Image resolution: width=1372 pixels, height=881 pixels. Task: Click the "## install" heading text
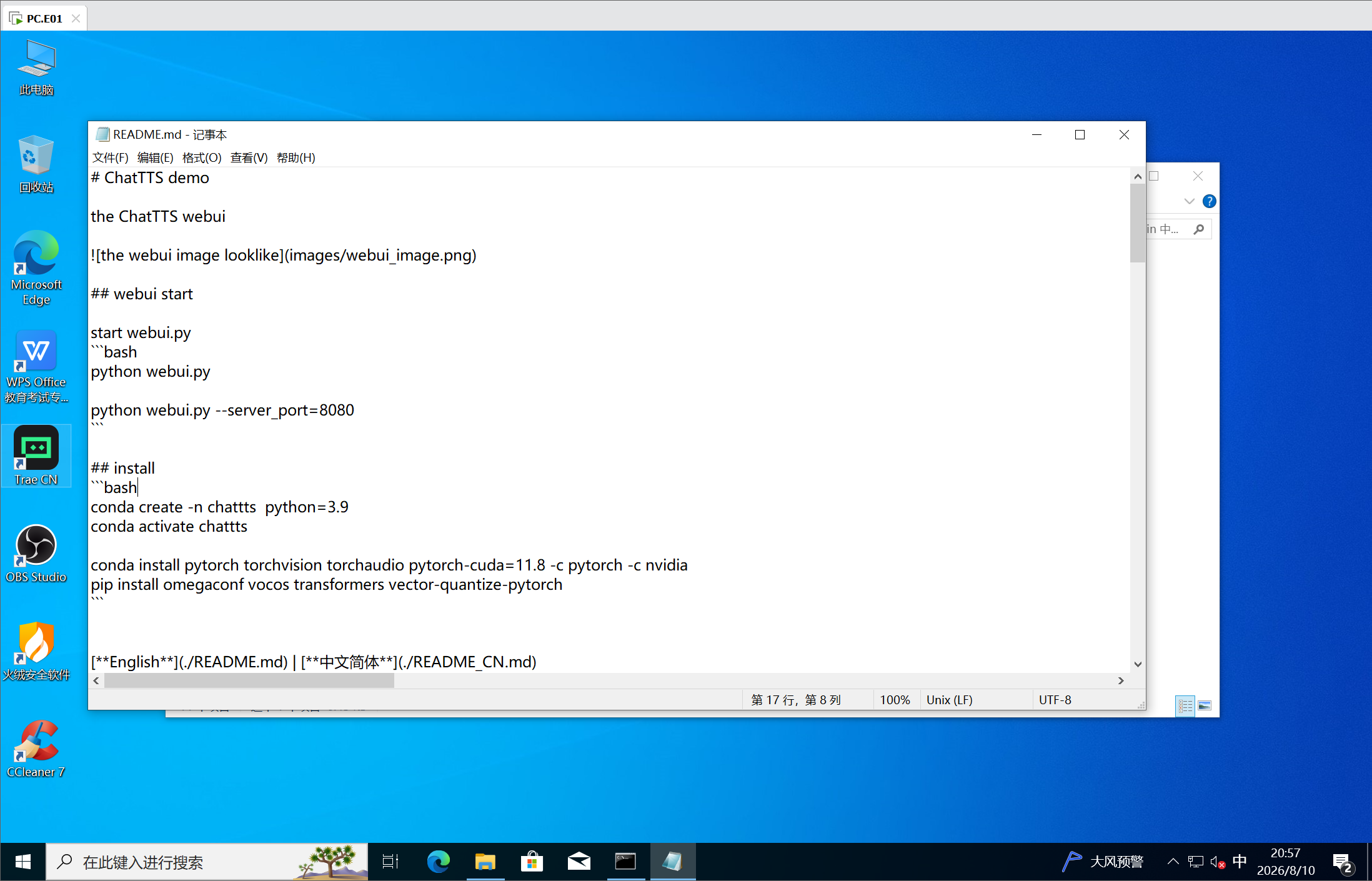pyautogui.click(x=122, y=469)
